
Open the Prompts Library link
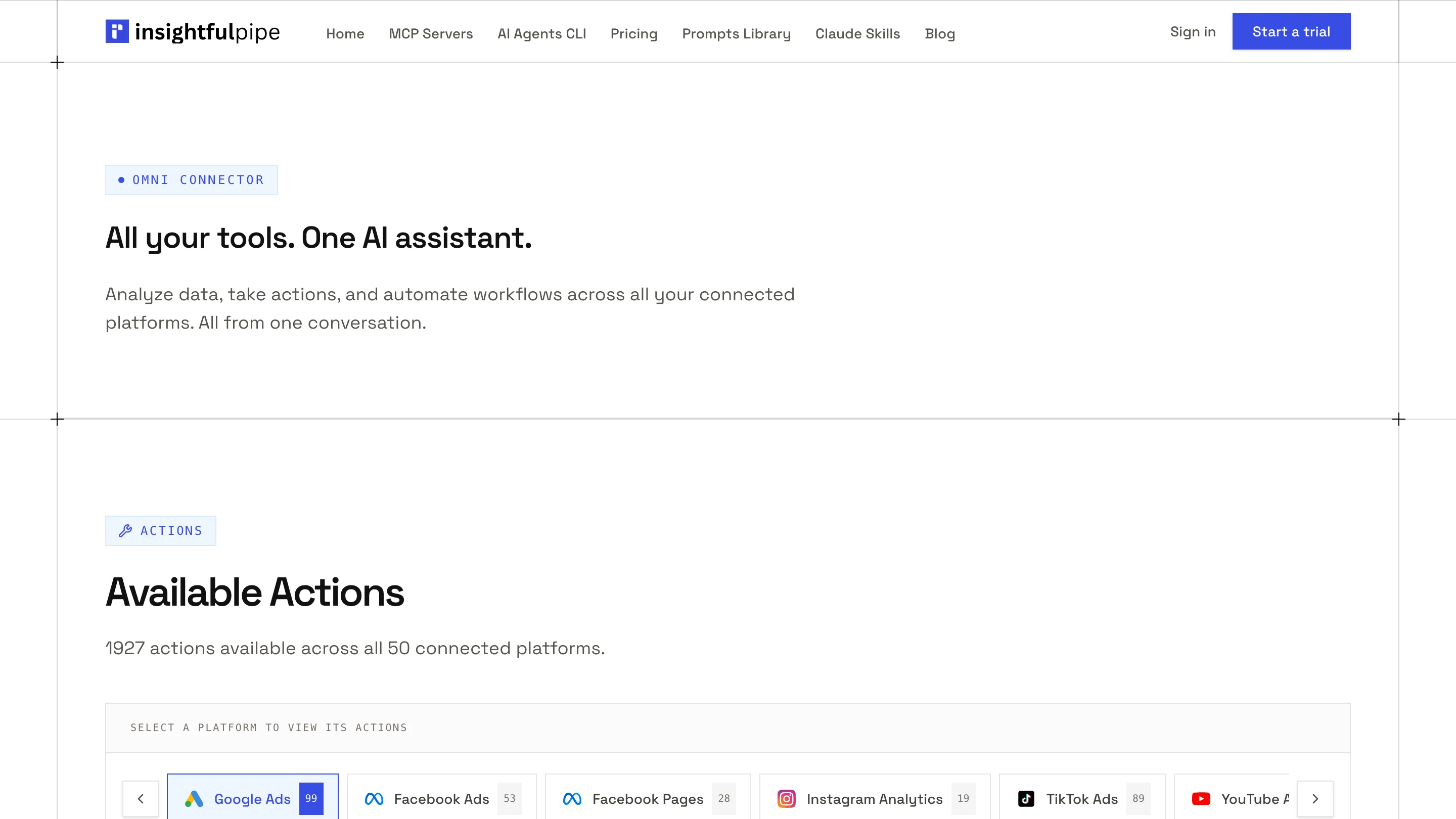click(736, 34)
